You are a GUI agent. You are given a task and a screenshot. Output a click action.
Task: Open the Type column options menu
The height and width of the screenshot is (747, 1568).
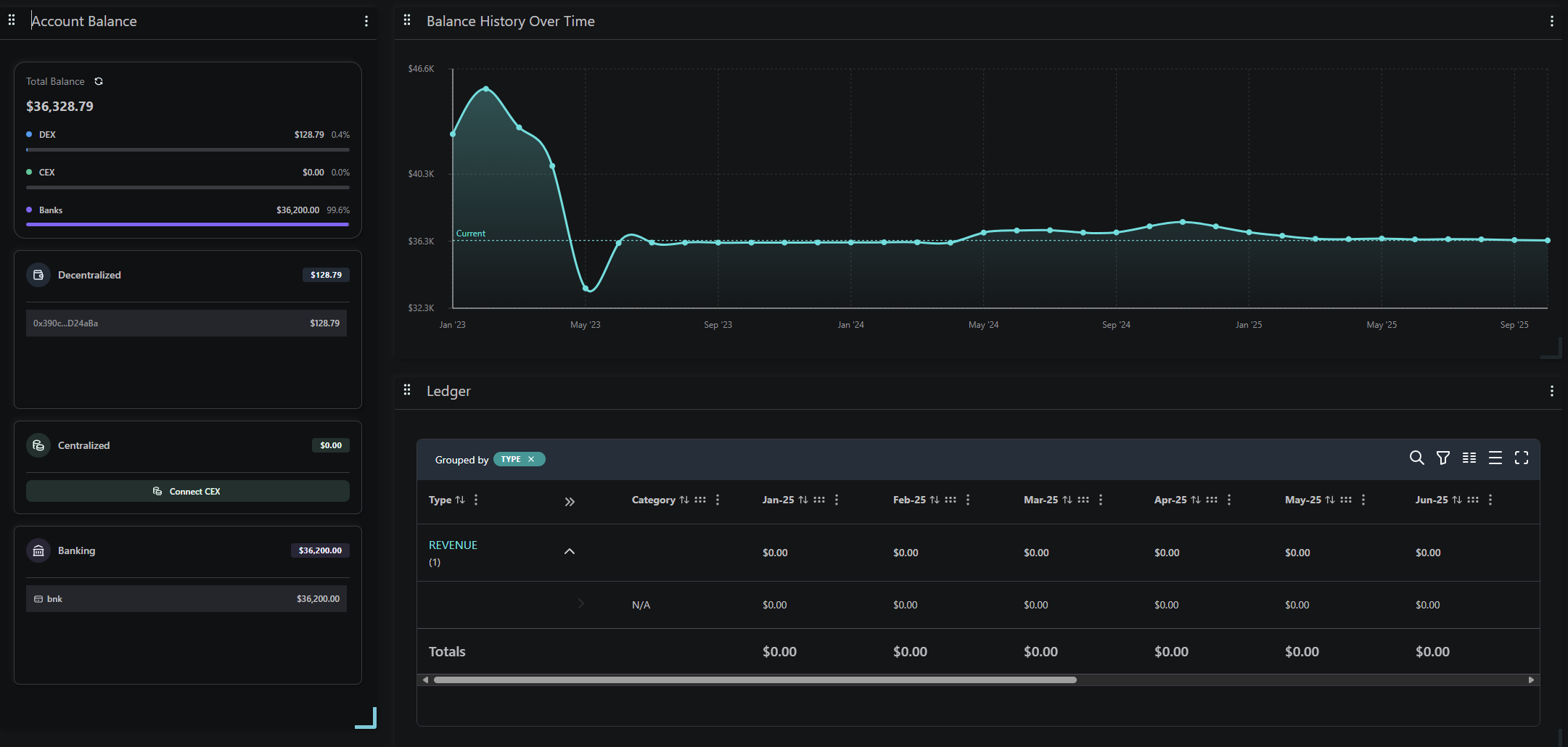tap(476, 500)
